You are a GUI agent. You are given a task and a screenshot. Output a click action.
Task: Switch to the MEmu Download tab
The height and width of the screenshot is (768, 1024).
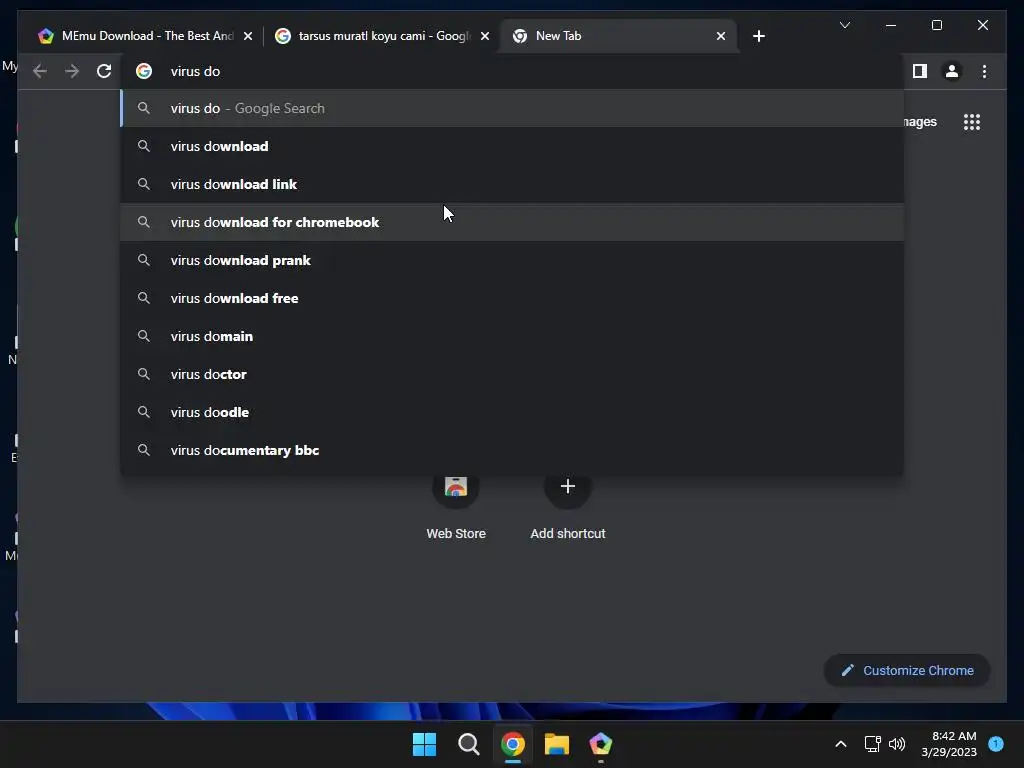click(x=144, y=36)
